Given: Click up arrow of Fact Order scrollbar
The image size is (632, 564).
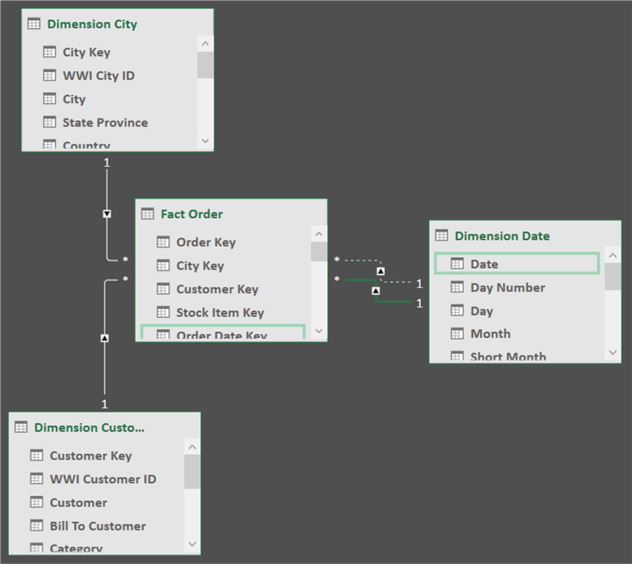Looking at the screenshot, I should (x=319, y=234).
